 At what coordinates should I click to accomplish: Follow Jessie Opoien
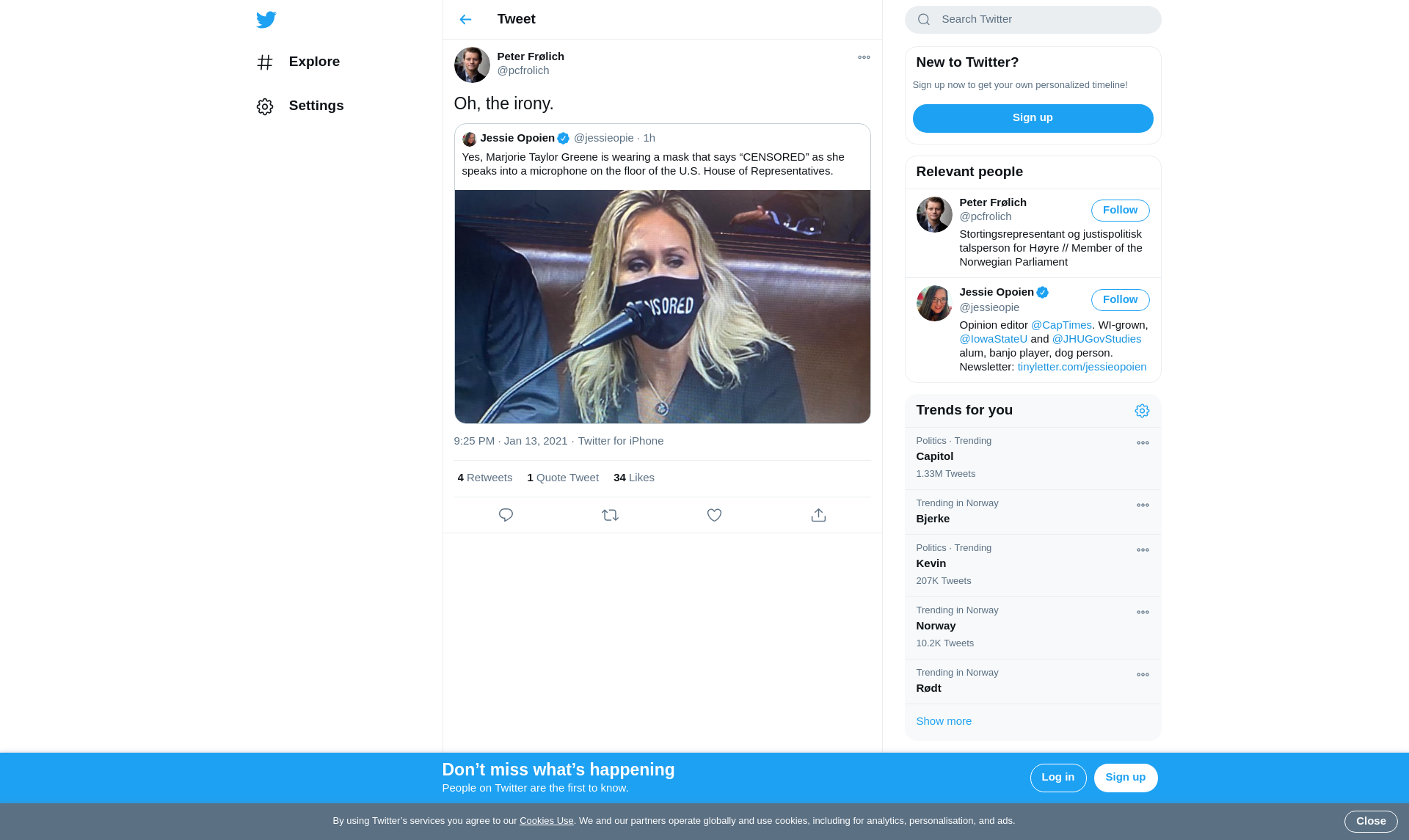[1120, 300]
